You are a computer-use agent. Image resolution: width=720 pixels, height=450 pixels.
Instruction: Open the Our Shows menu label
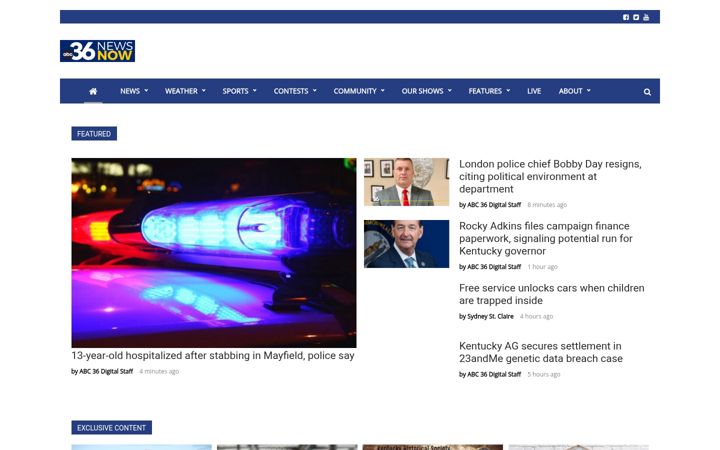pos(422,91)
